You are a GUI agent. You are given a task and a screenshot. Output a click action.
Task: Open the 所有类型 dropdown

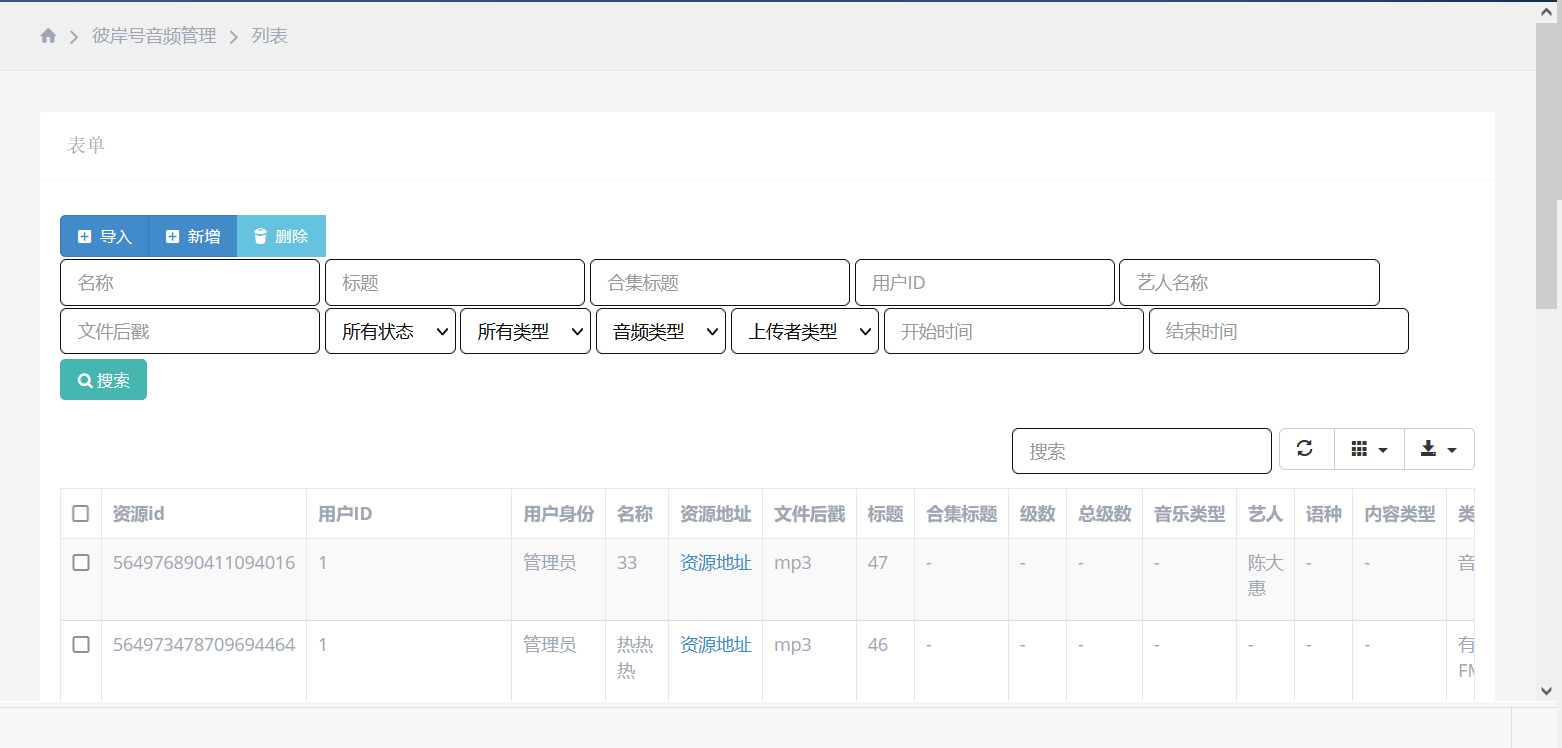click(x=526, y=331)
